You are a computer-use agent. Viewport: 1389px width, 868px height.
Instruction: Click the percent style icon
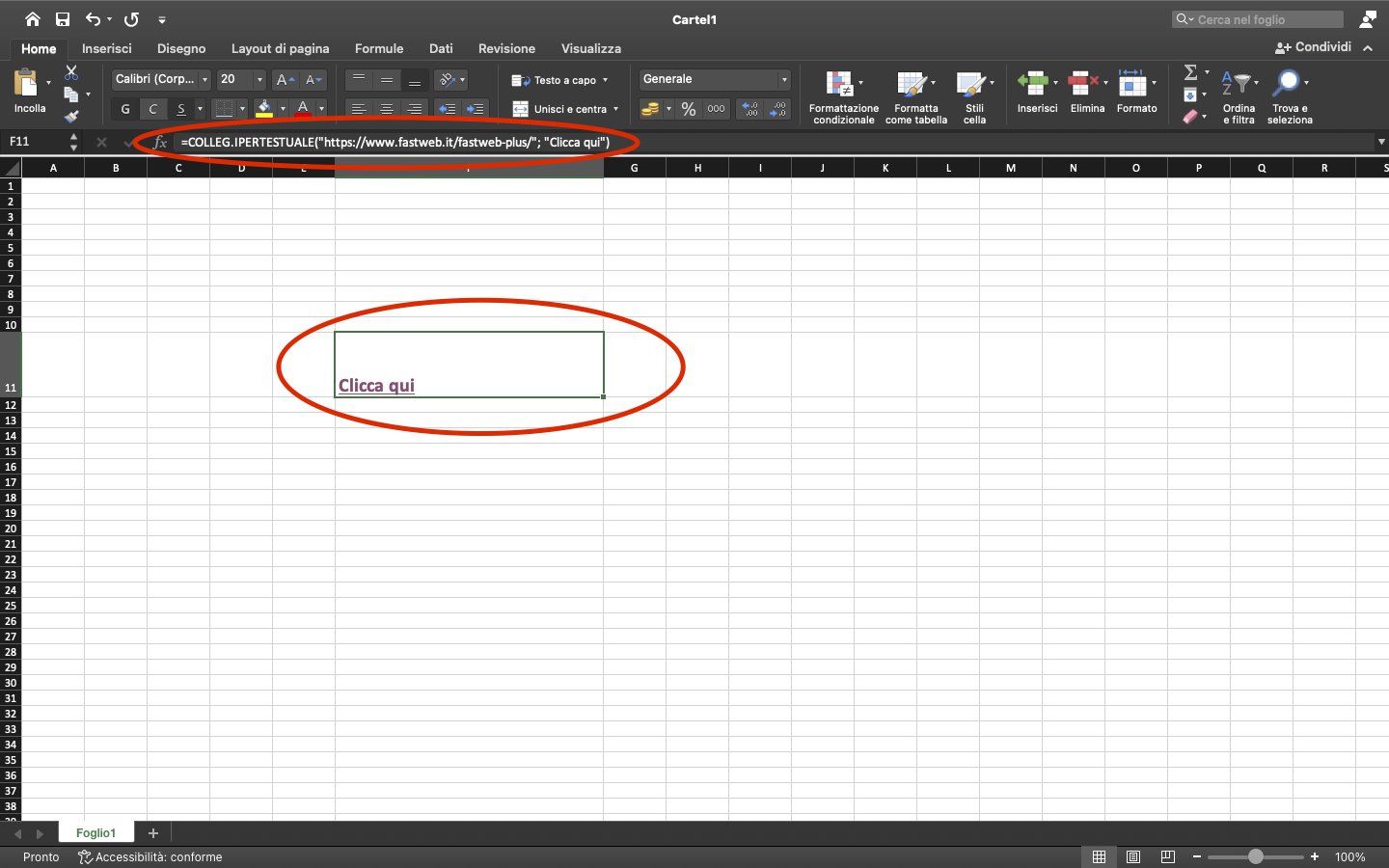point(689,109)
